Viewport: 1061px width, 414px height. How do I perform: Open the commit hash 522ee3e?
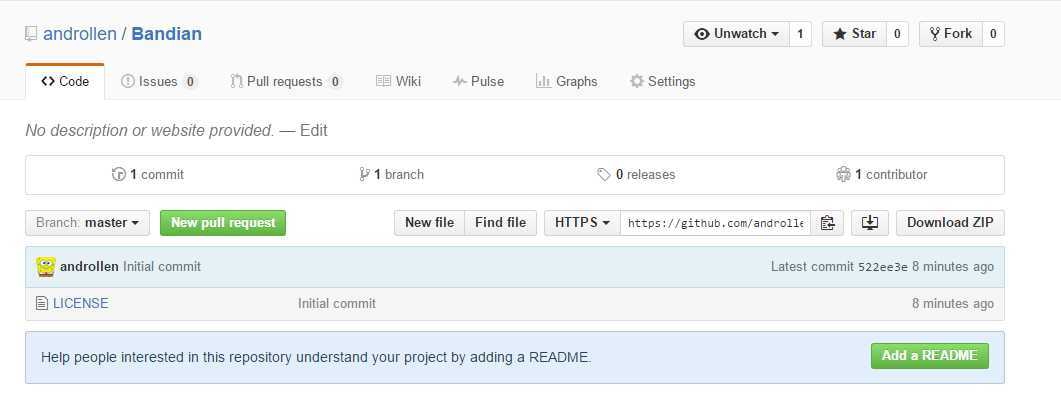pyautogui.click(x=883, y=267)
